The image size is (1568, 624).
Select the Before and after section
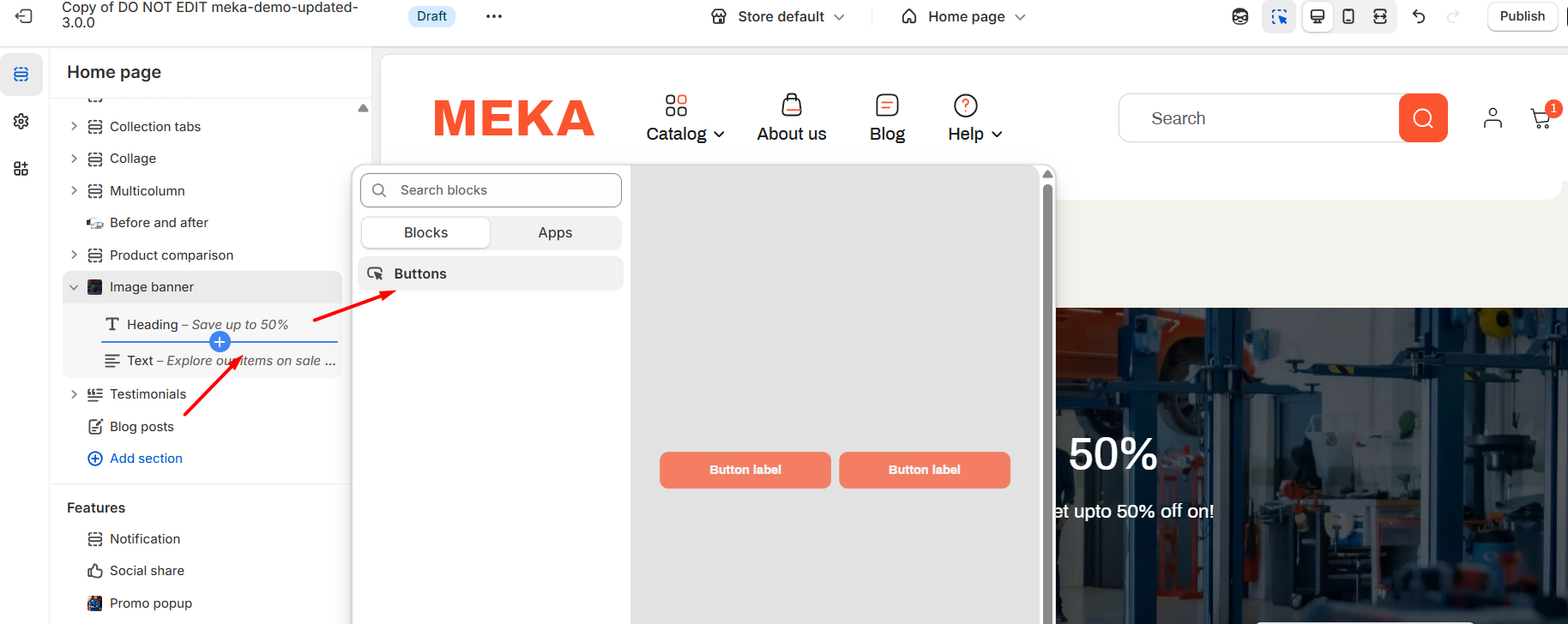coord(202,223)
